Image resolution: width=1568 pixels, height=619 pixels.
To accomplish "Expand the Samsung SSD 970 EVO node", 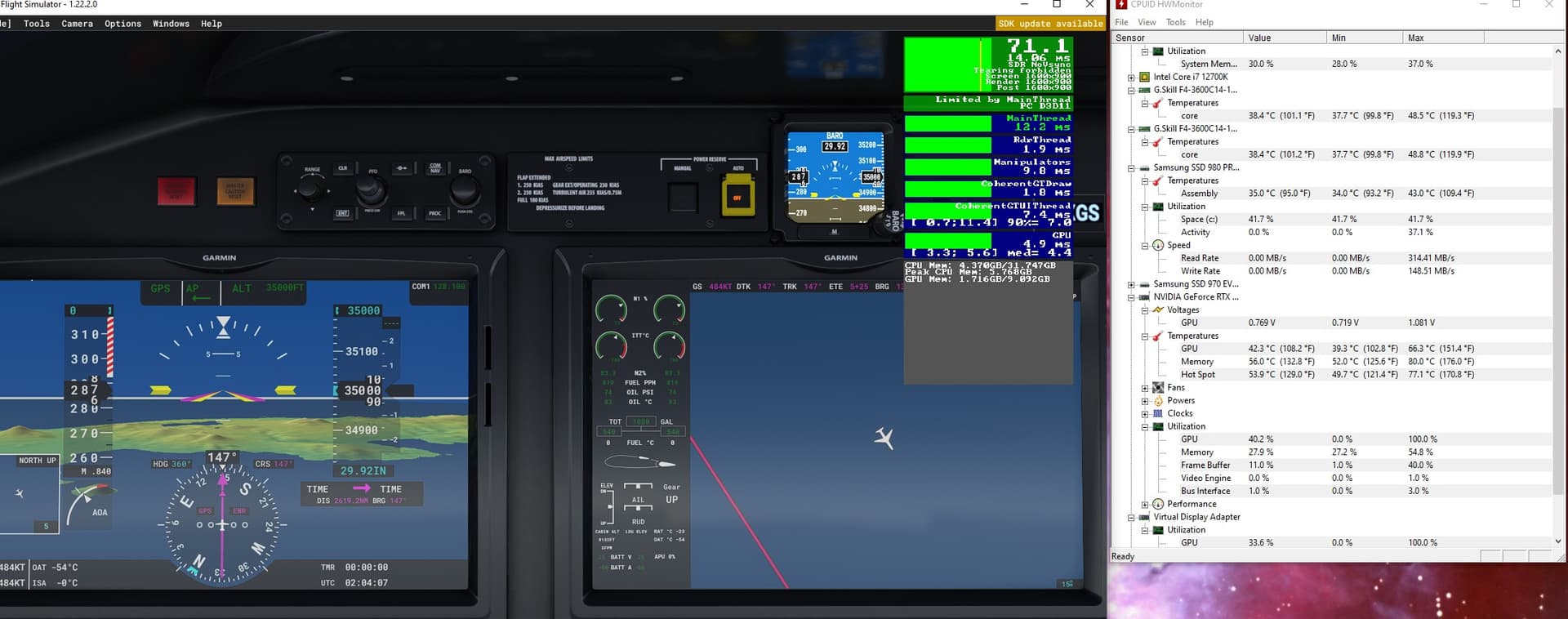I will 1131,285.
